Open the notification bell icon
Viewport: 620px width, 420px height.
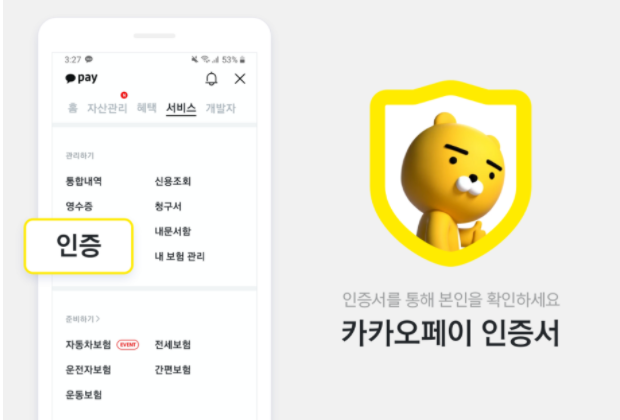pyautogui.click(x=212, y=79)
